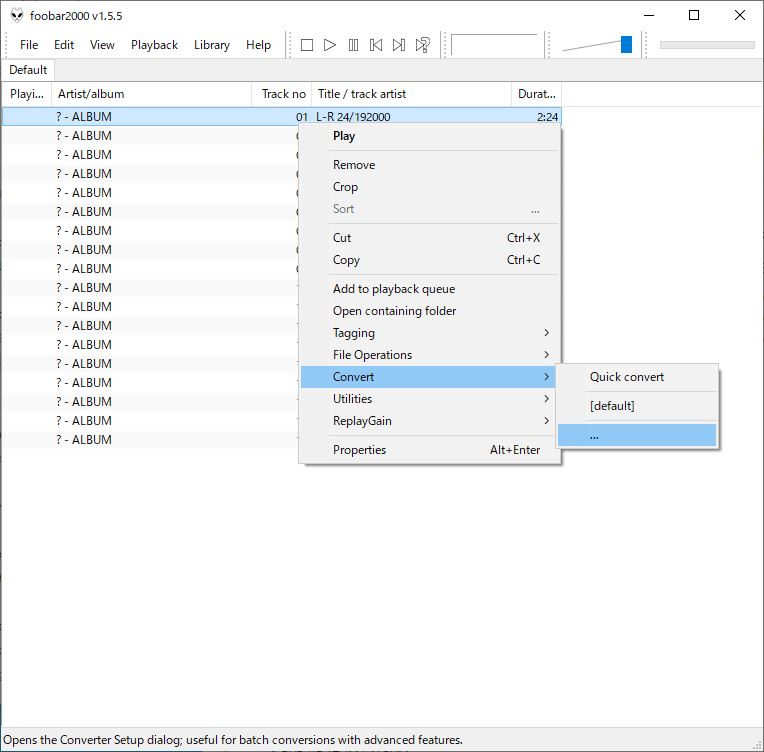Adjust the volume slider handle
Viewport: 764px width, 752px height.
(x=626, y=44)
